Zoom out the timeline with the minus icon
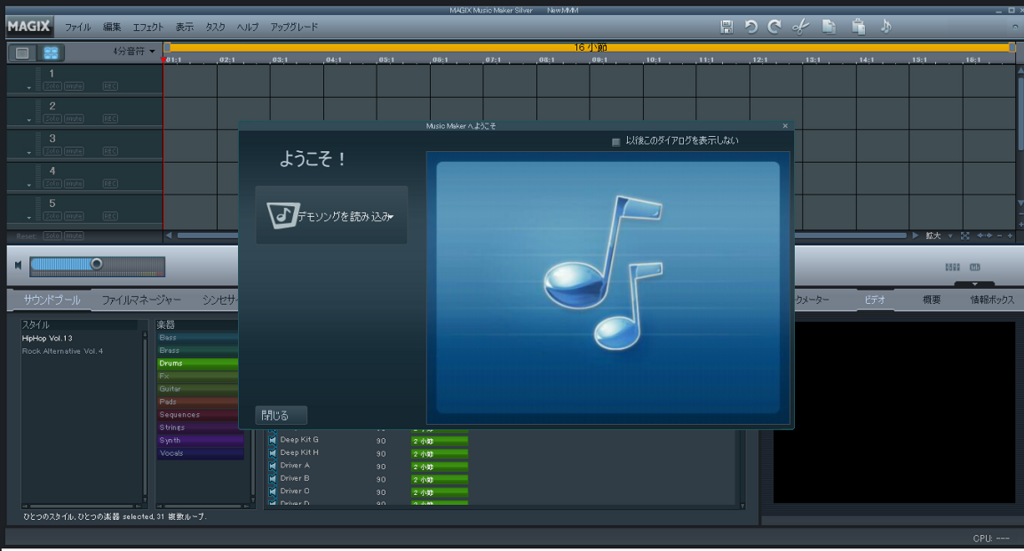Viewport: 1024px width, 551px height. click(999, 236)
